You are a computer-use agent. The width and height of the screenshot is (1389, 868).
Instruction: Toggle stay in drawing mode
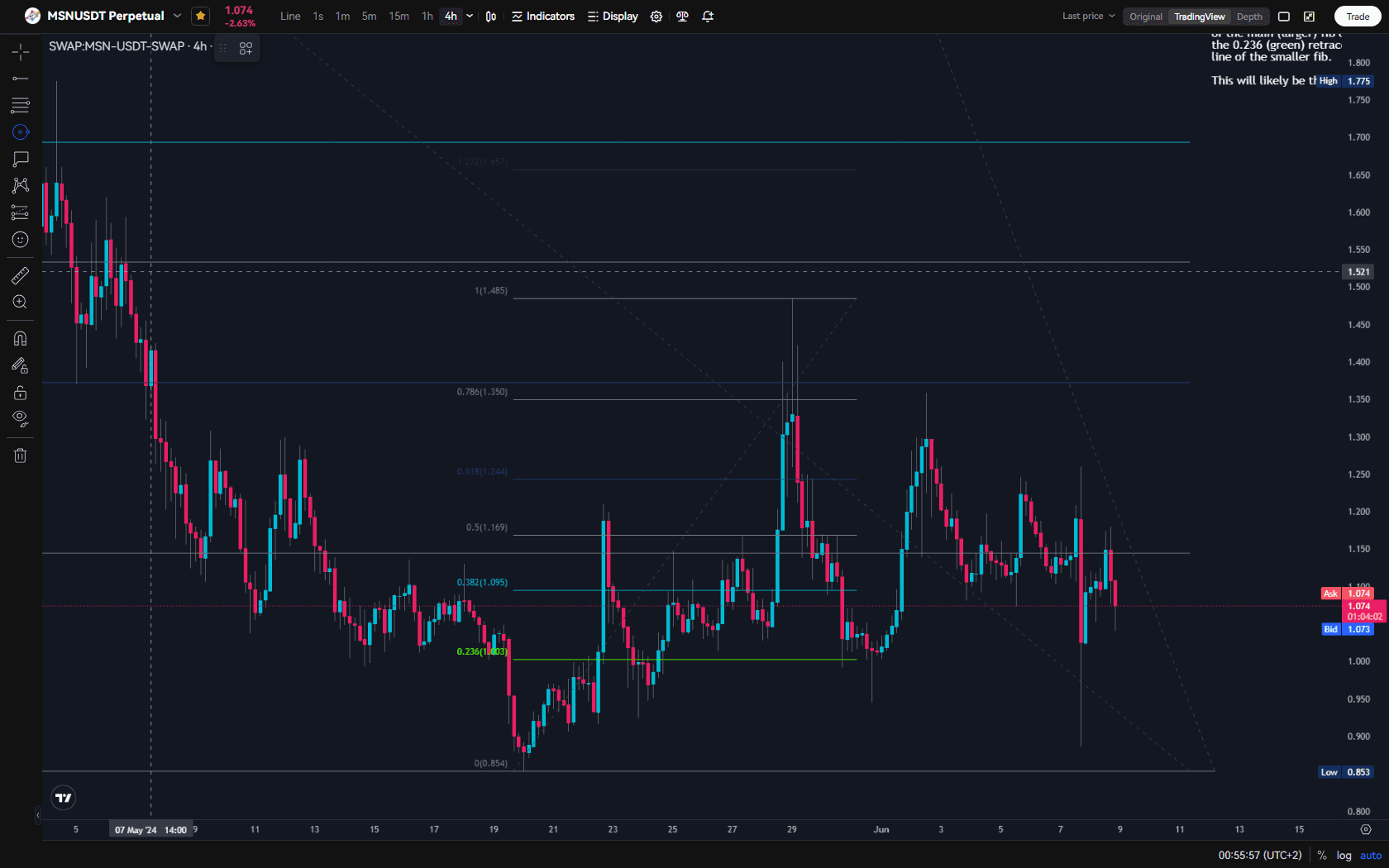click(21, 365)
